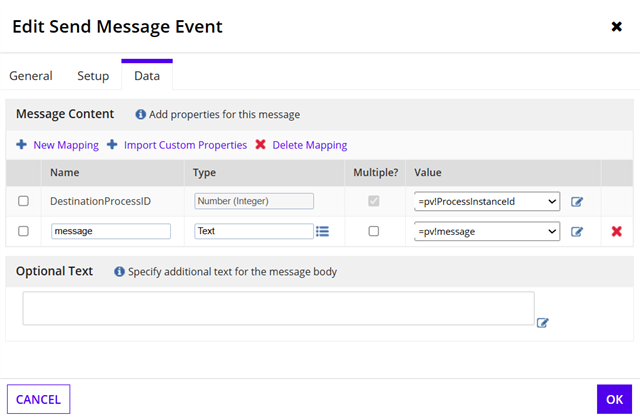Open expression editor for DestinationProcessID value

577,202
